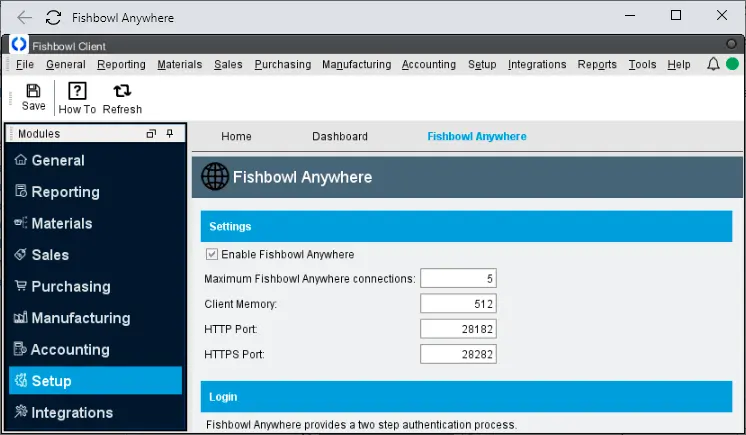Open the File menu

[x=25, y=64]
